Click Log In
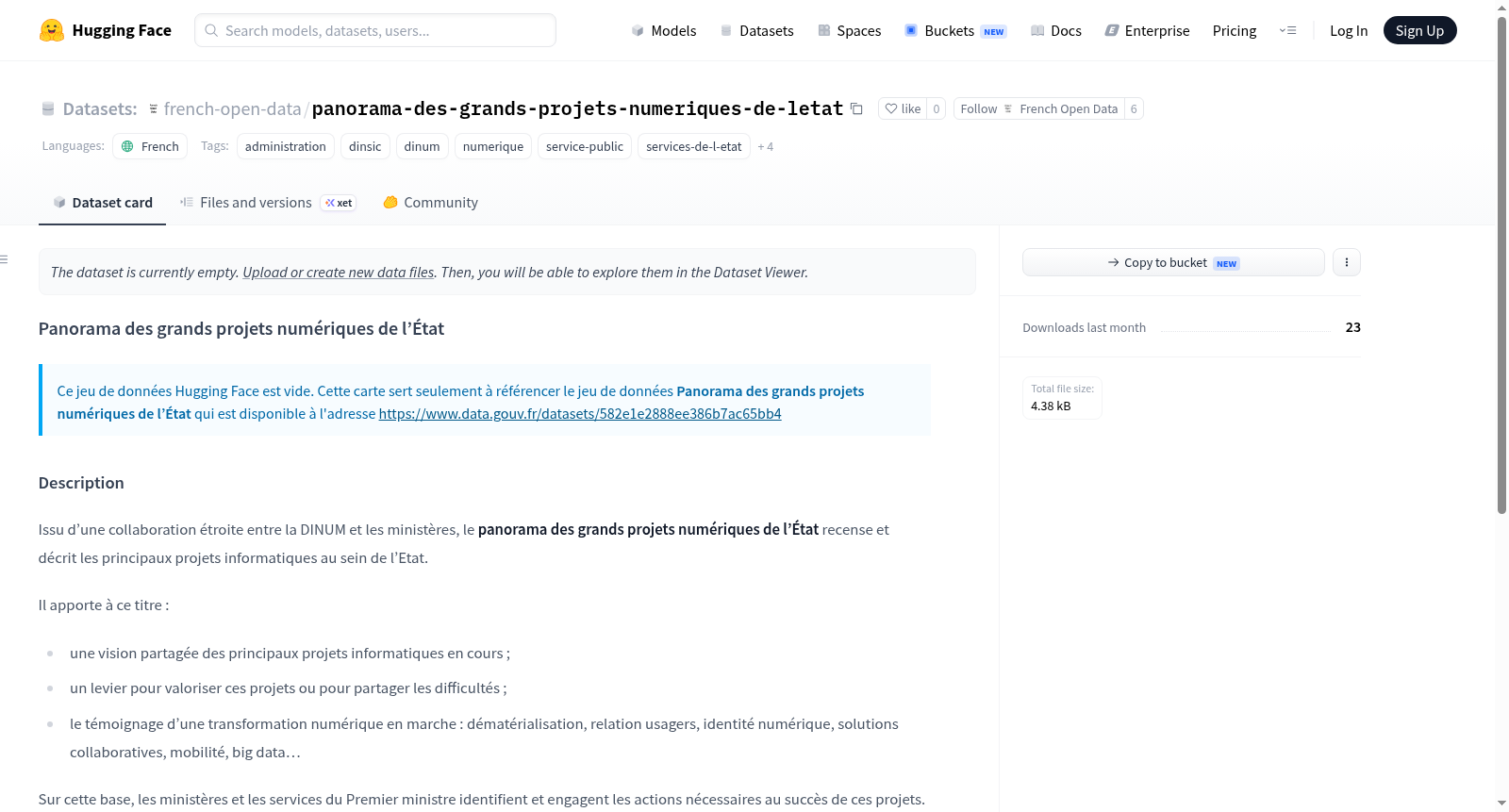This screenshot has width=1509, height=812. point(1349,30)
